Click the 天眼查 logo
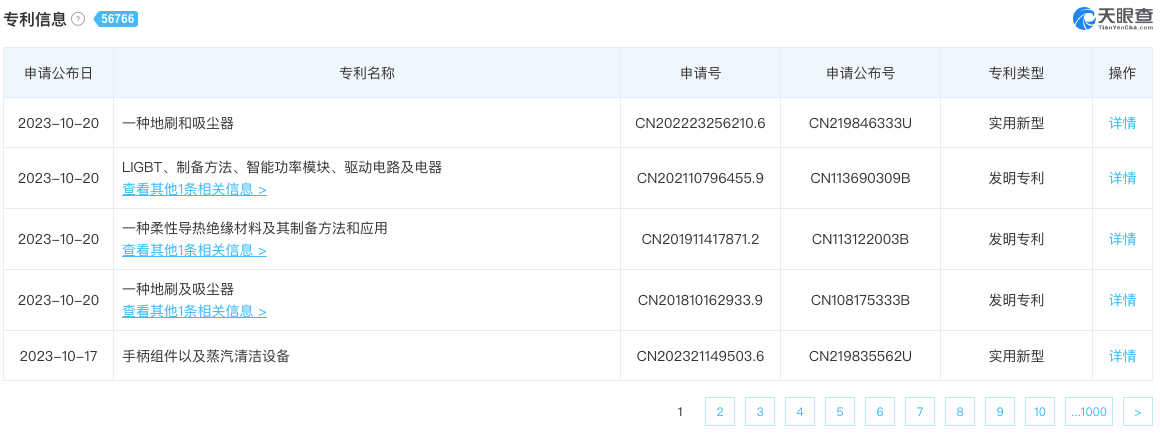The height and width of the screenshot is (434, 1160). point(1112,18)
